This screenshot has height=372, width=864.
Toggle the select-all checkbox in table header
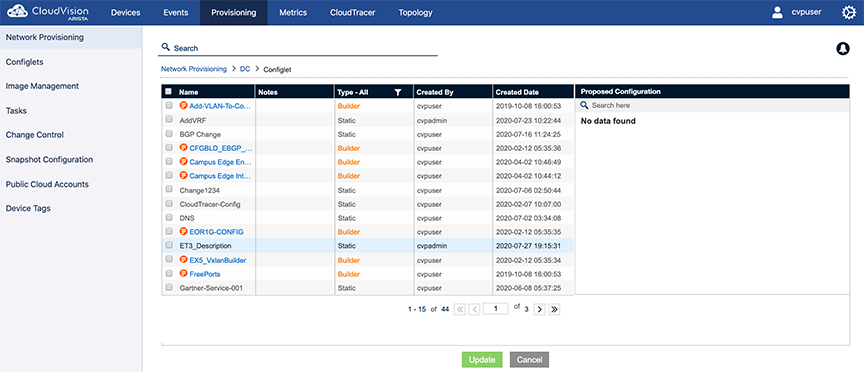click(169, 92)
